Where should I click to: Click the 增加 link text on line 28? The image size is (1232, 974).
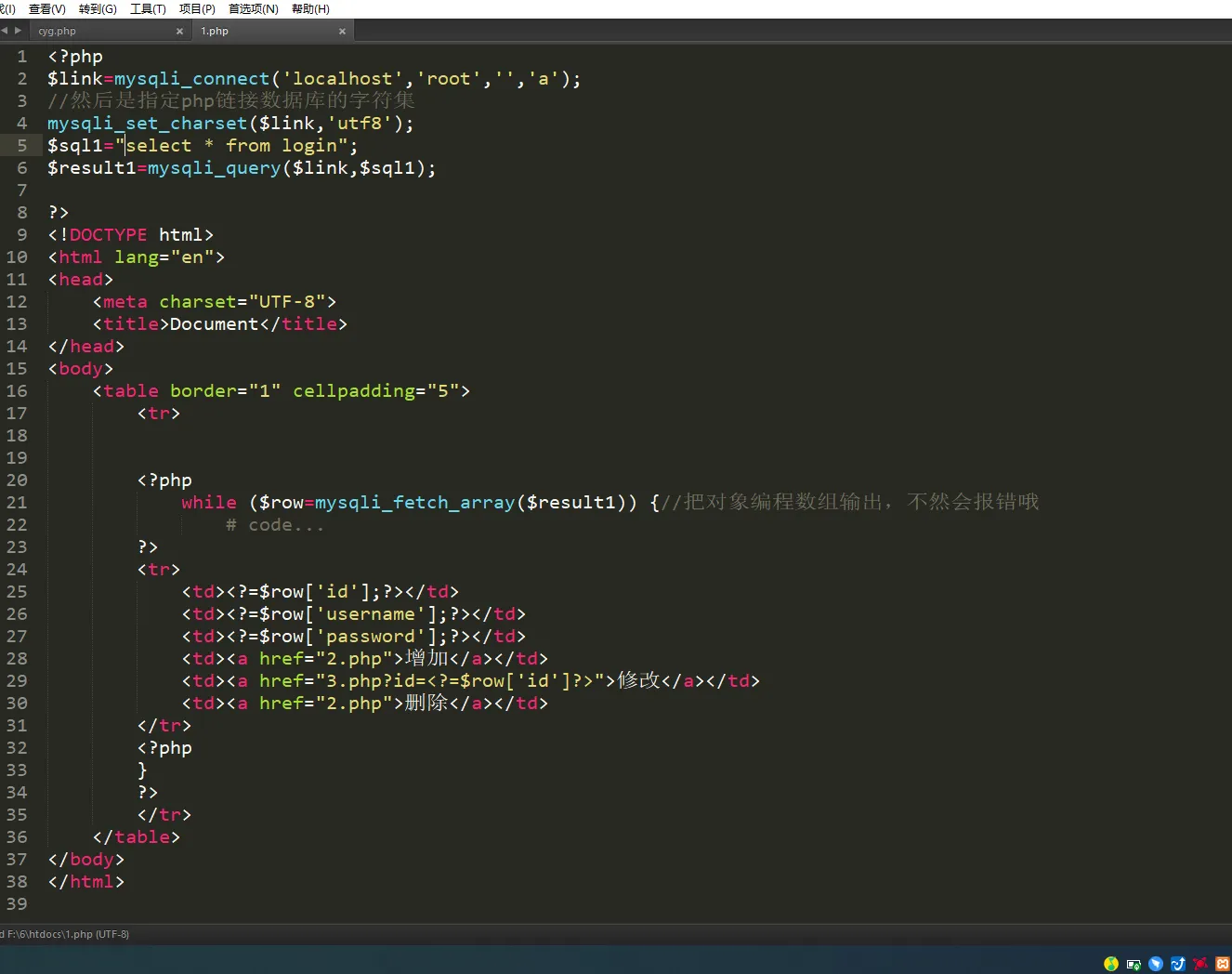pos(427,658)
